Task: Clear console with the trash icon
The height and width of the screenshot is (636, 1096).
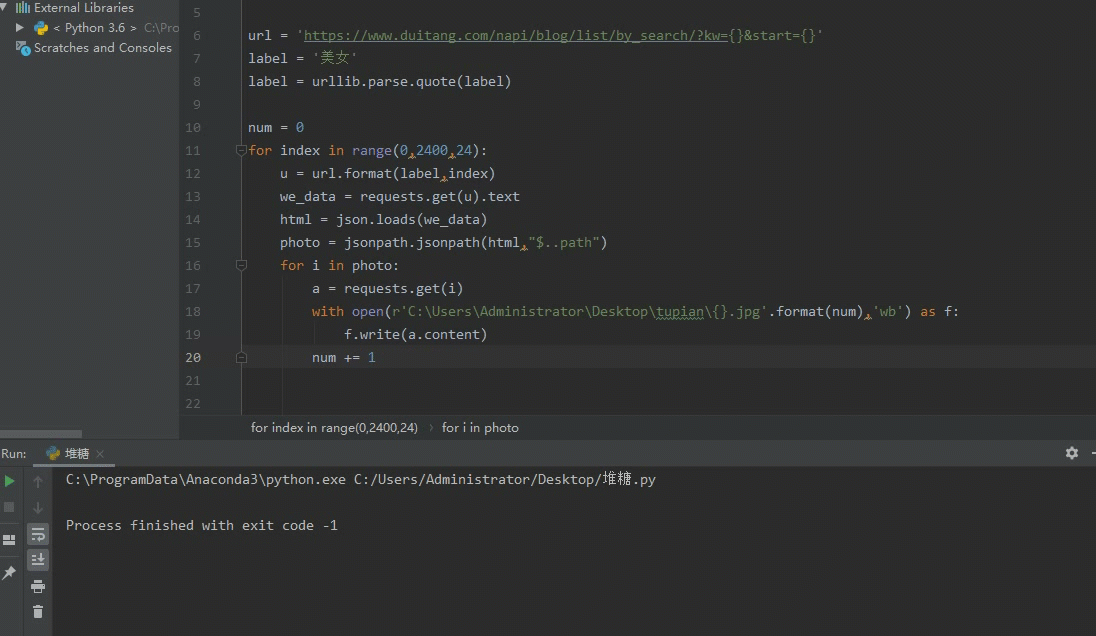Action: [x=38, y=612]
